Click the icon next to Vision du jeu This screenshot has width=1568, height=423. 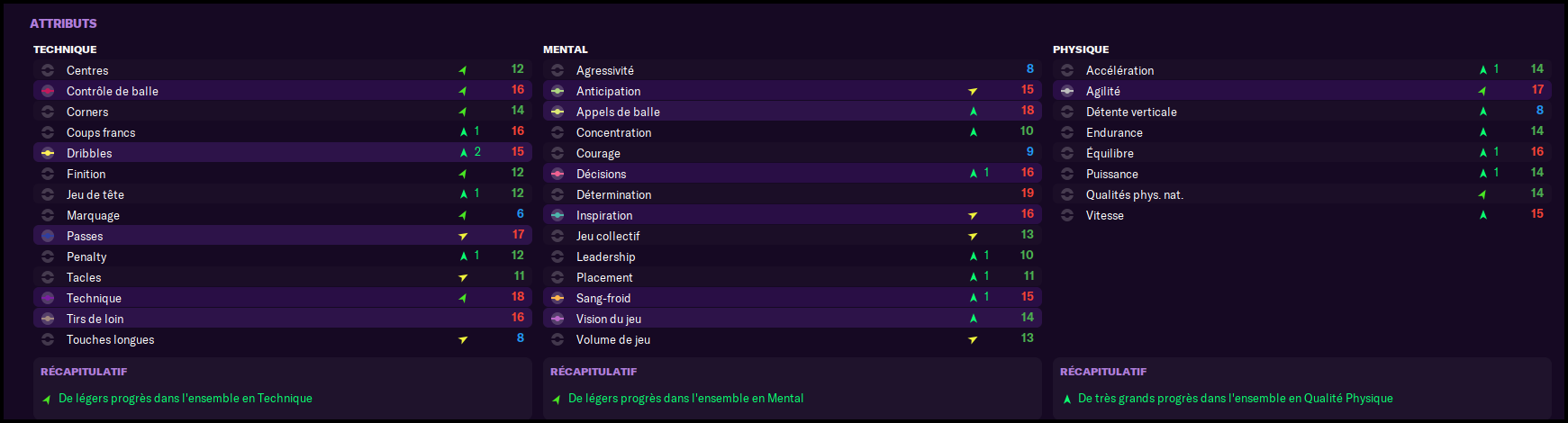pyautogui.click(x=557, y=319)
